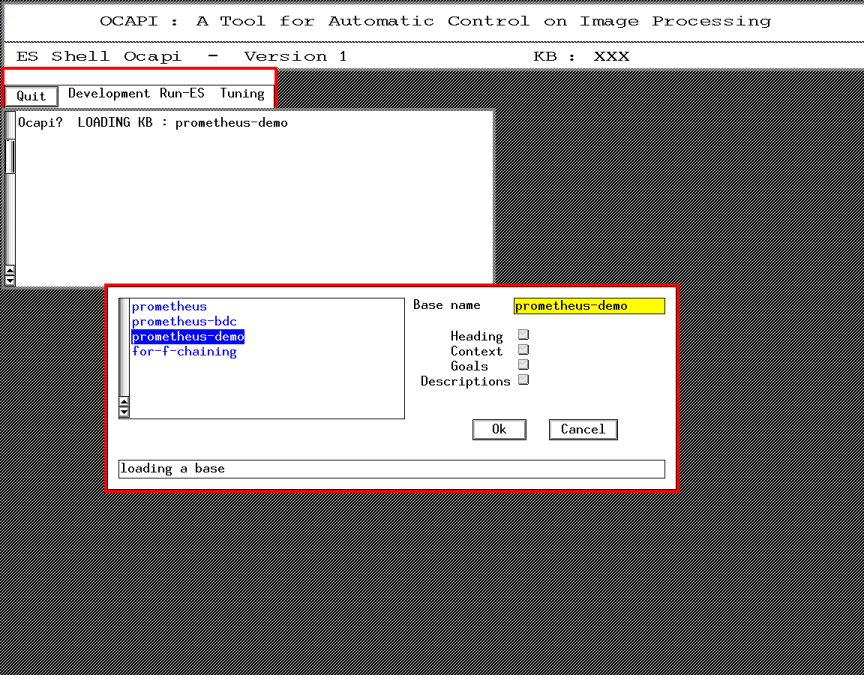Select prometheus in the base list

click(169, 306)
